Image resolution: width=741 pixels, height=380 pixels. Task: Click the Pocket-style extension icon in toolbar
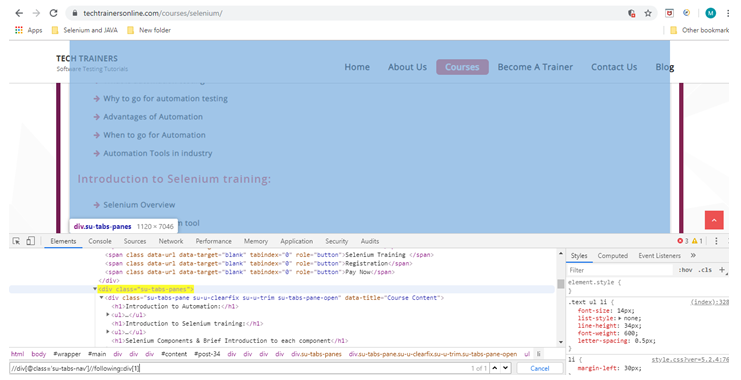pyautogui.click(x=669, y=13)
